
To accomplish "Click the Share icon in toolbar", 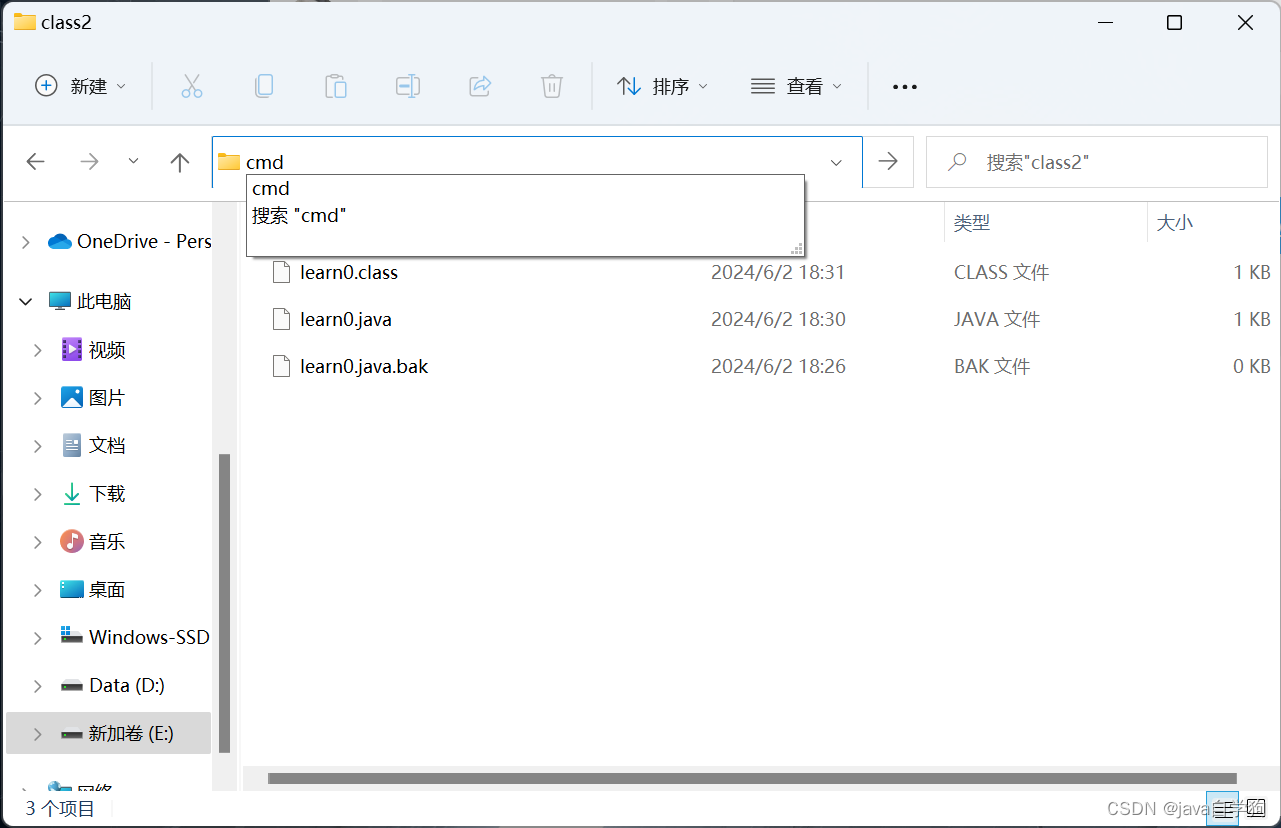I will (480, 86).
